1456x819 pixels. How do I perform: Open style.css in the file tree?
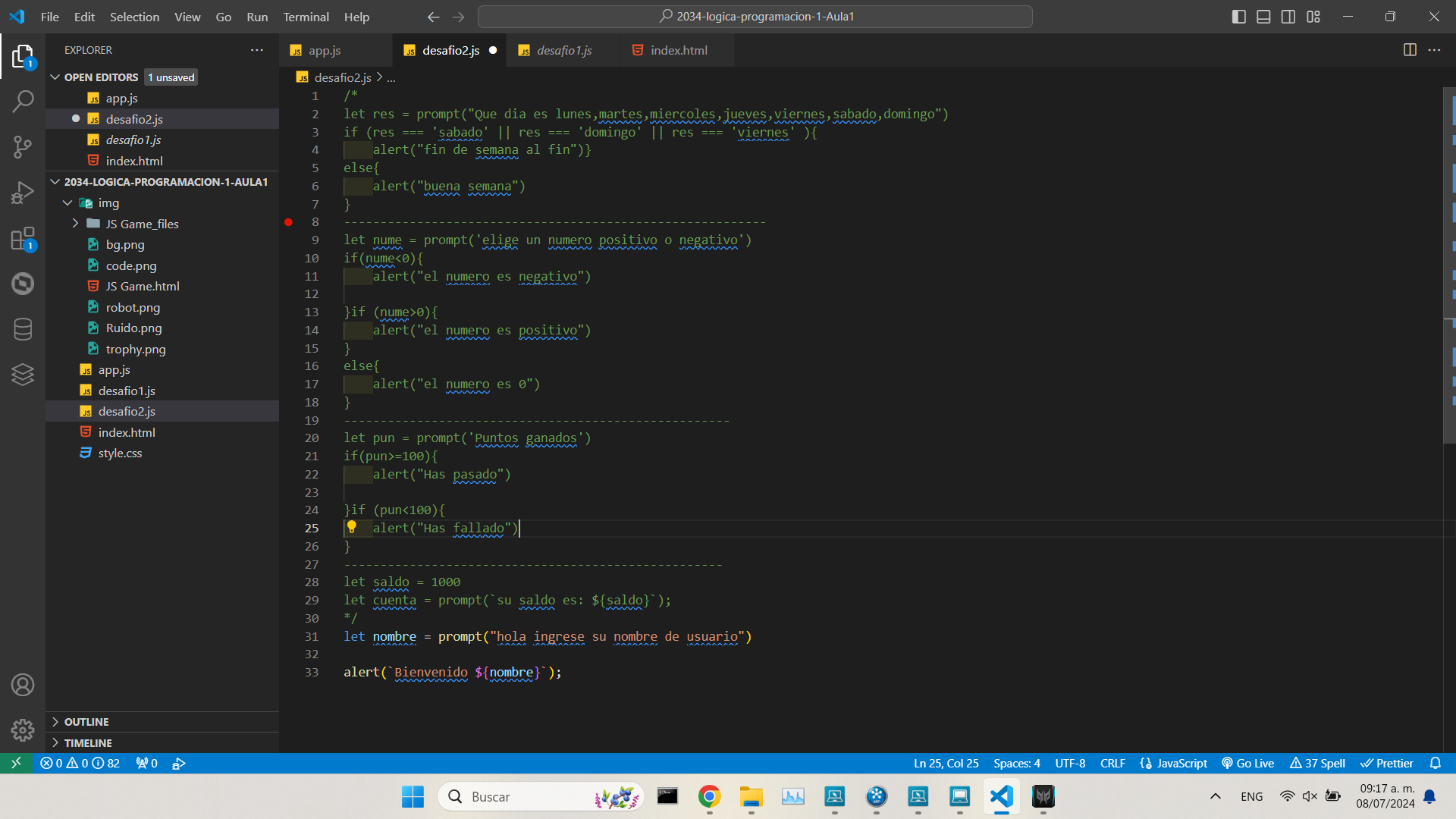point(120,453)
